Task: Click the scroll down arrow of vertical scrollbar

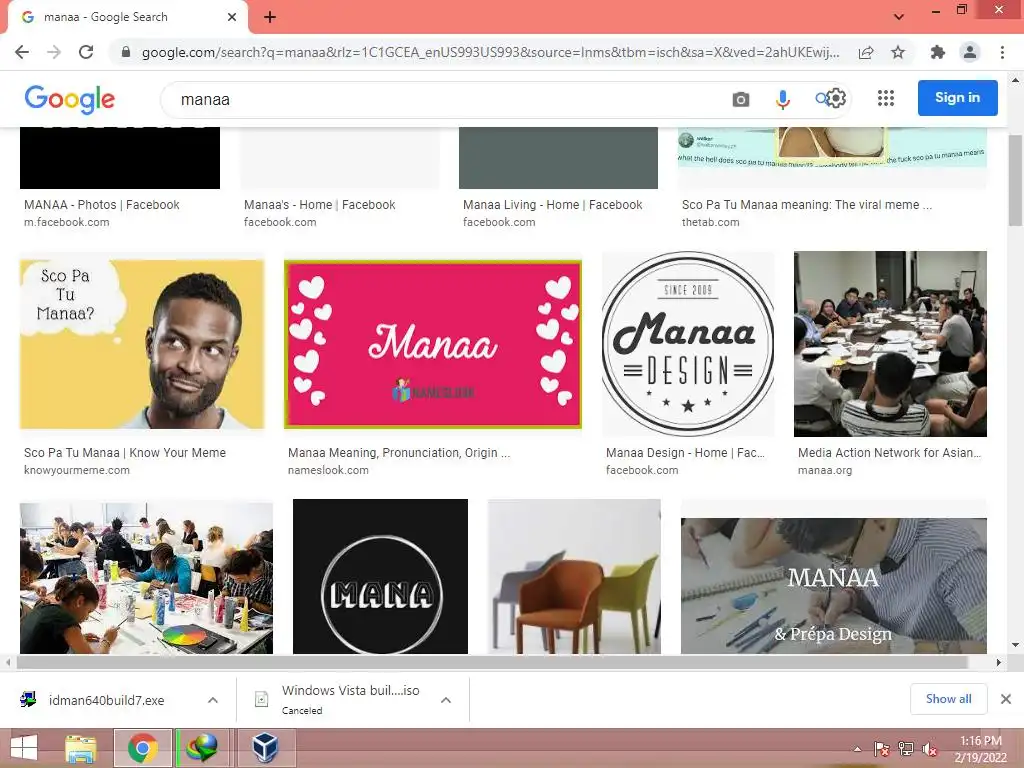Action: pyautogui.click(x=1015, y=645)
